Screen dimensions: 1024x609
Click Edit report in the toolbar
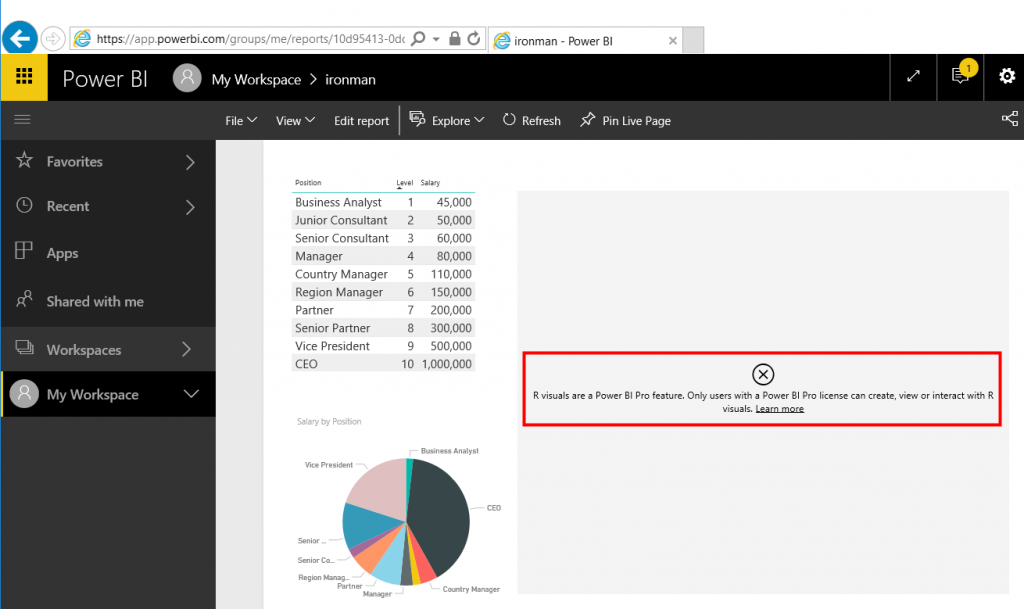(361, 120)
